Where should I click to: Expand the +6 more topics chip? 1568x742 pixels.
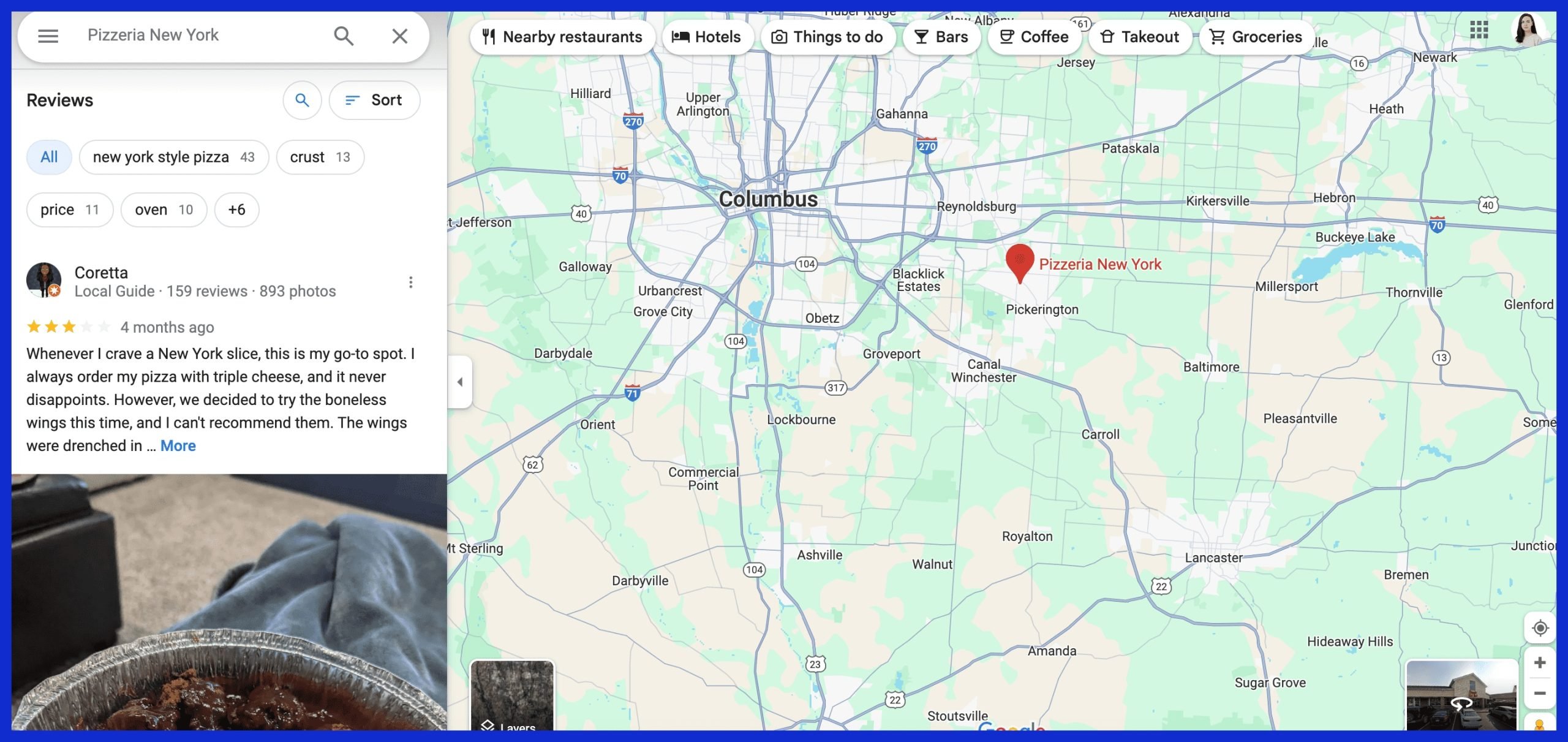(236, 210)
